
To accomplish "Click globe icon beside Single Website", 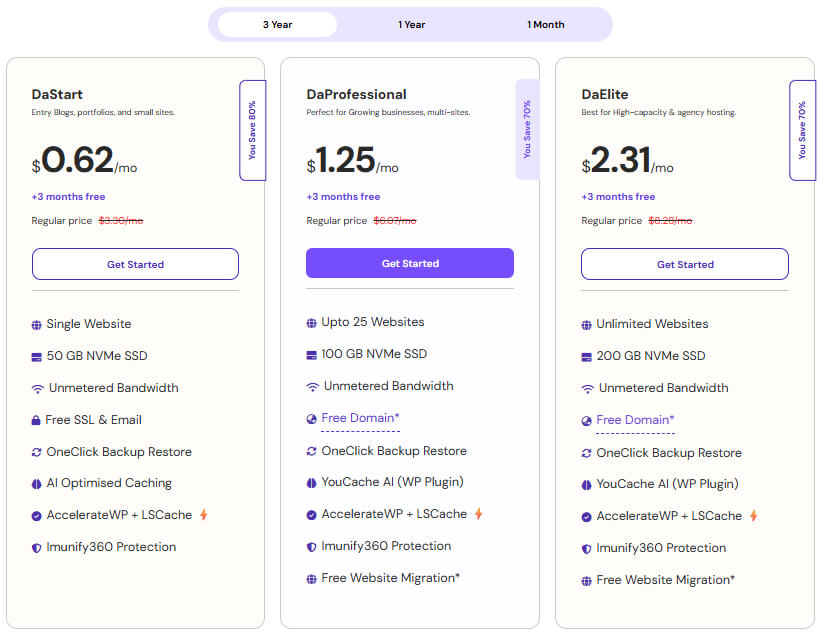I will tap(37, 325).
